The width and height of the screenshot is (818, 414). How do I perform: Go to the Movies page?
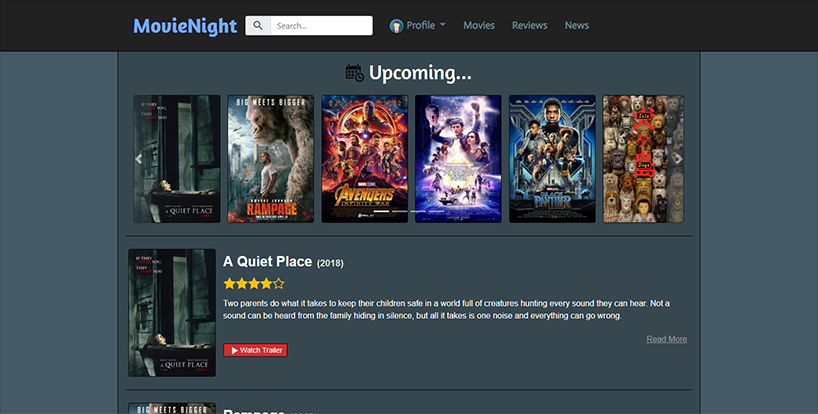pos(479,26)
